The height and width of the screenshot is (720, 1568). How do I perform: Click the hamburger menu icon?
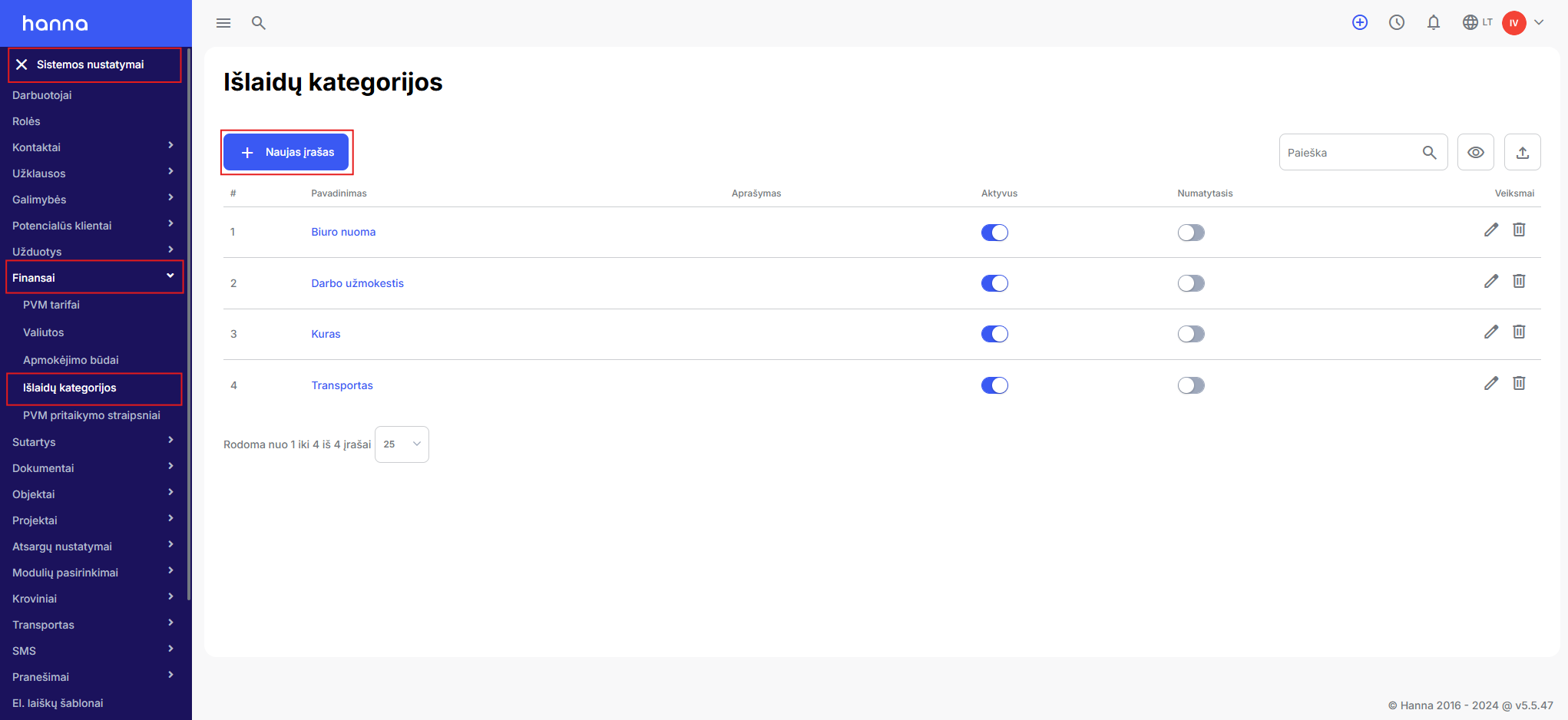click(x=223, y=23)
